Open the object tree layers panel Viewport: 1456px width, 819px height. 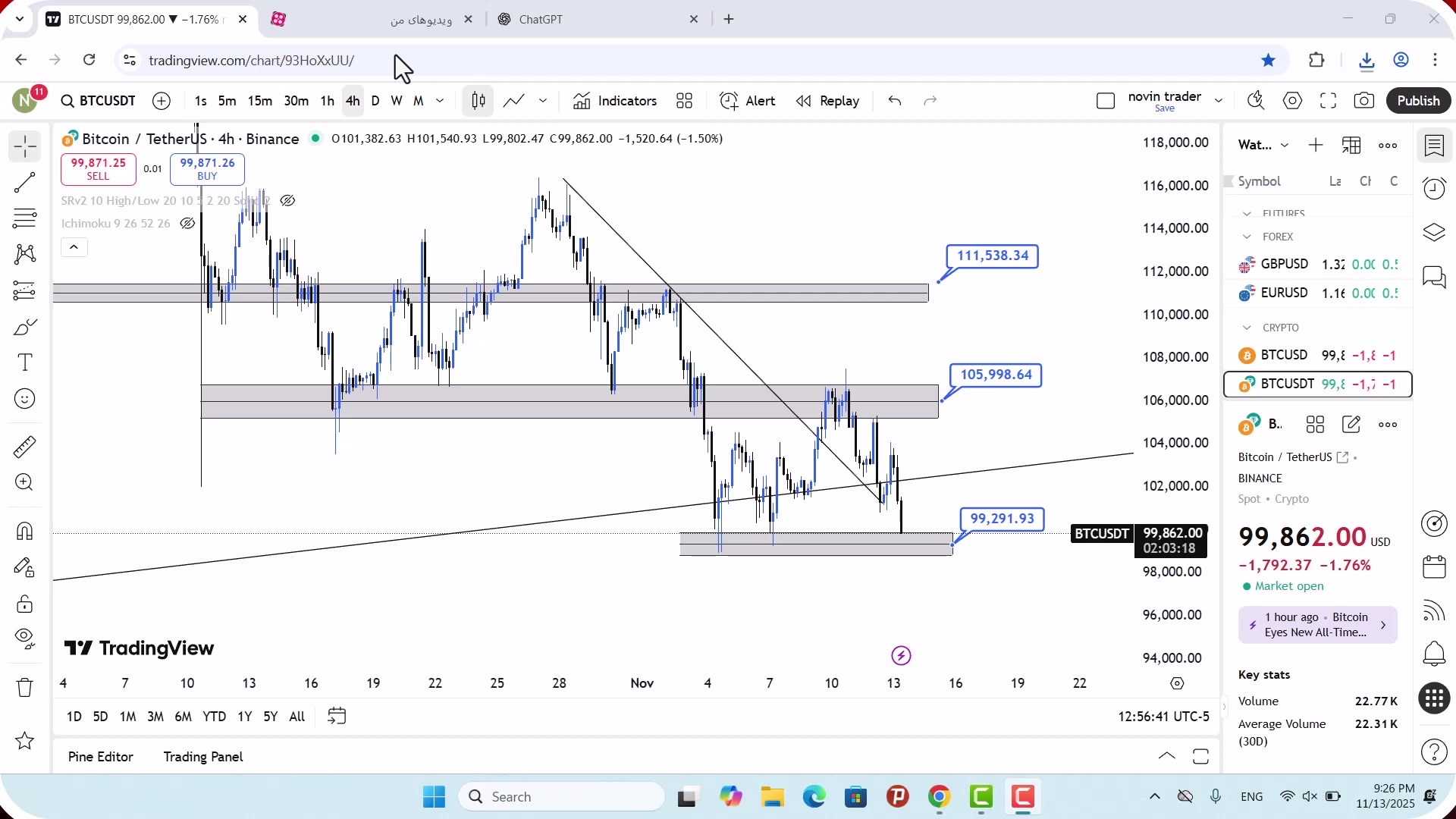click(x=1434, y=233)
